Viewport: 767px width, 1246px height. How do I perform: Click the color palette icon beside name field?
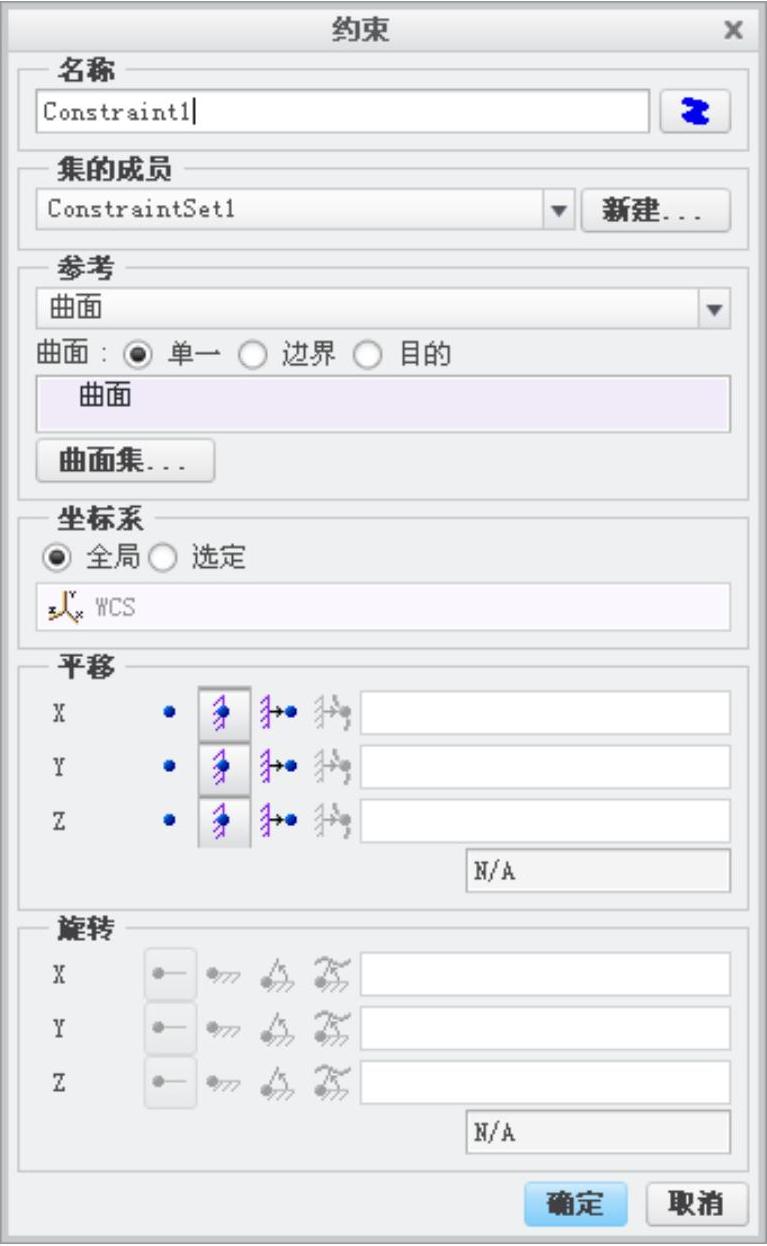click(x=695, y=112)
